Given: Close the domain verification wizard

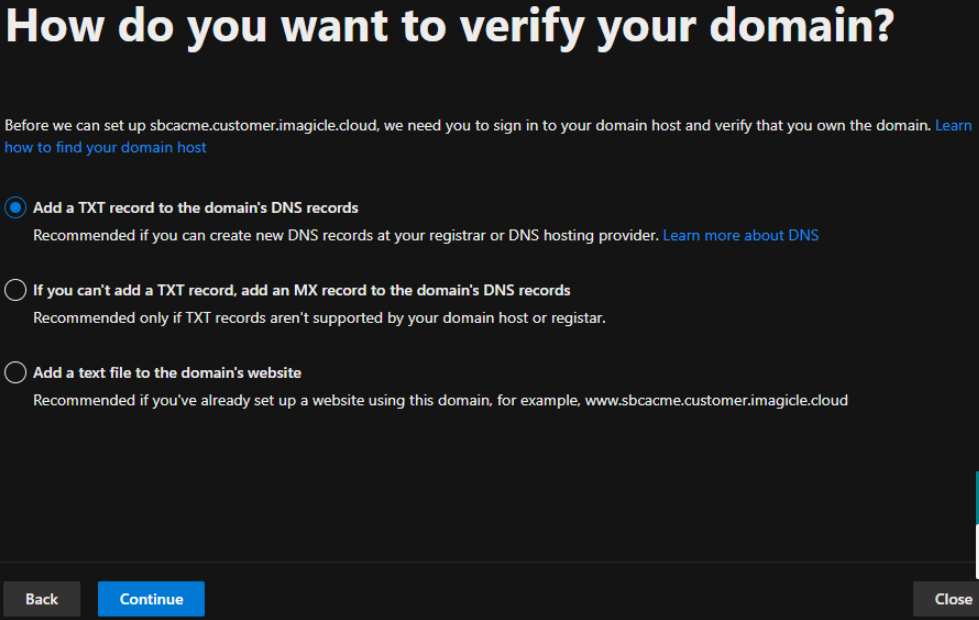Looking at the screenshot, I should click(951, 599).
